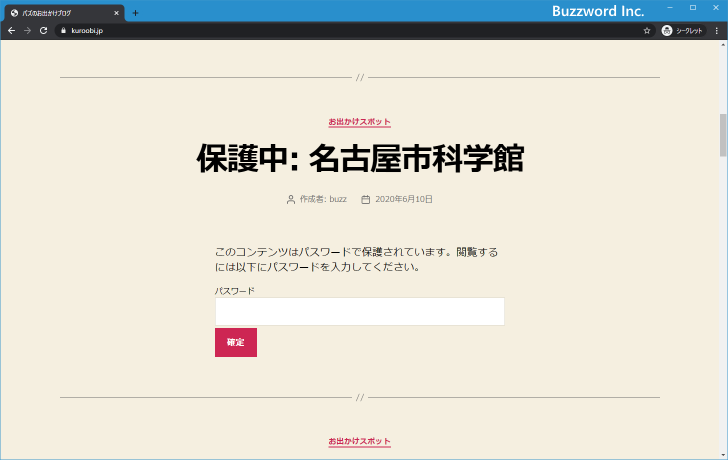Viewport: 728px width, 460px height.
Task: Click the author person icon
Action: coord(291,200)
